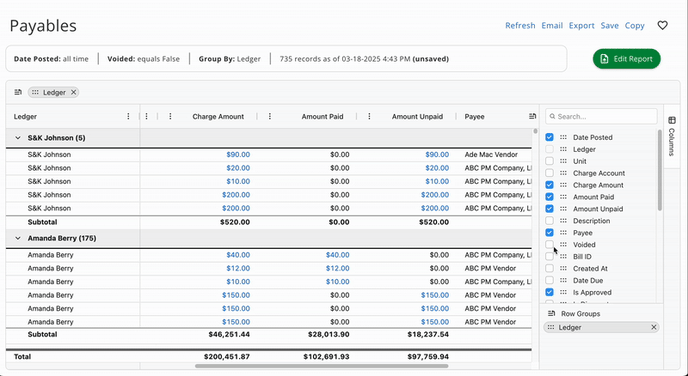
Task: Click the Payee column group icon
Action: pyautogui.click(x=532, y=116)
